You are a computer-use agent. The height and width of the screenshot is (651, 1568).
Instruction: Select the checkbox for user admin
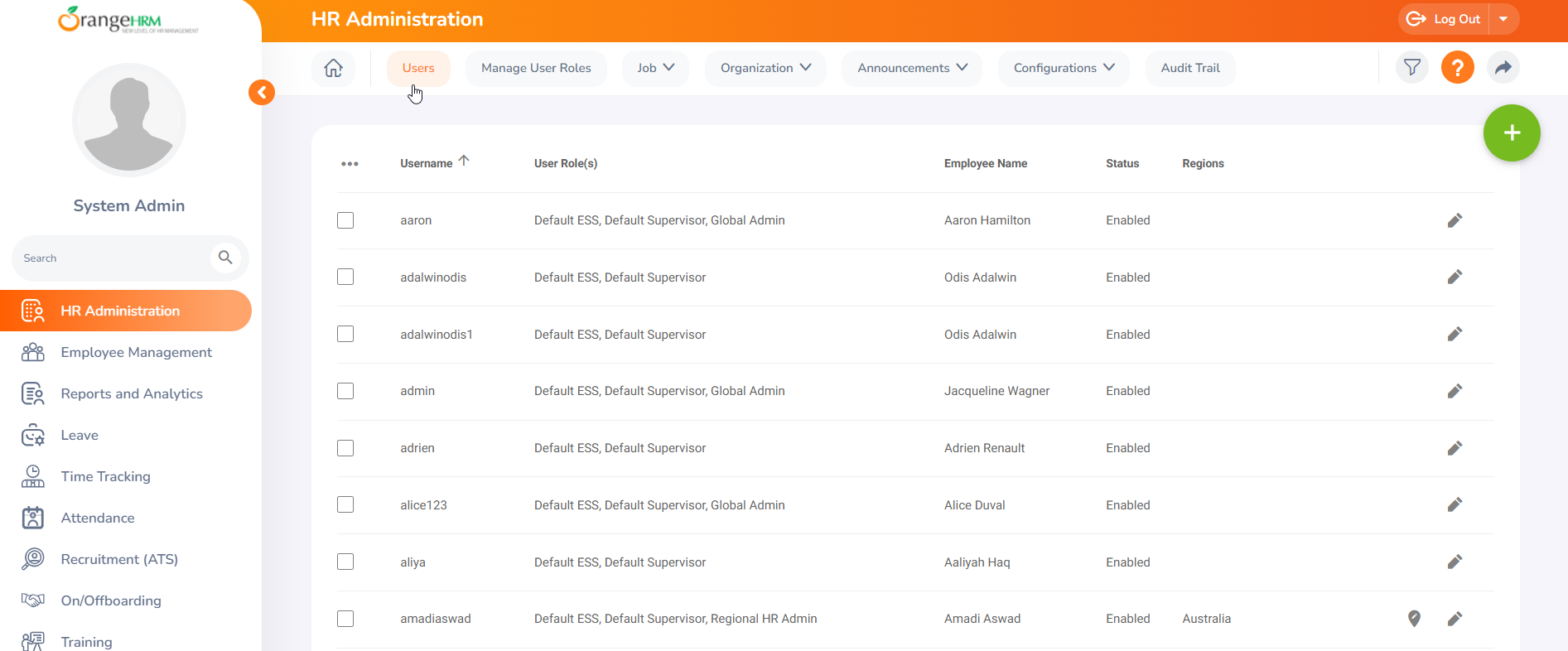[x=345, y=391]
